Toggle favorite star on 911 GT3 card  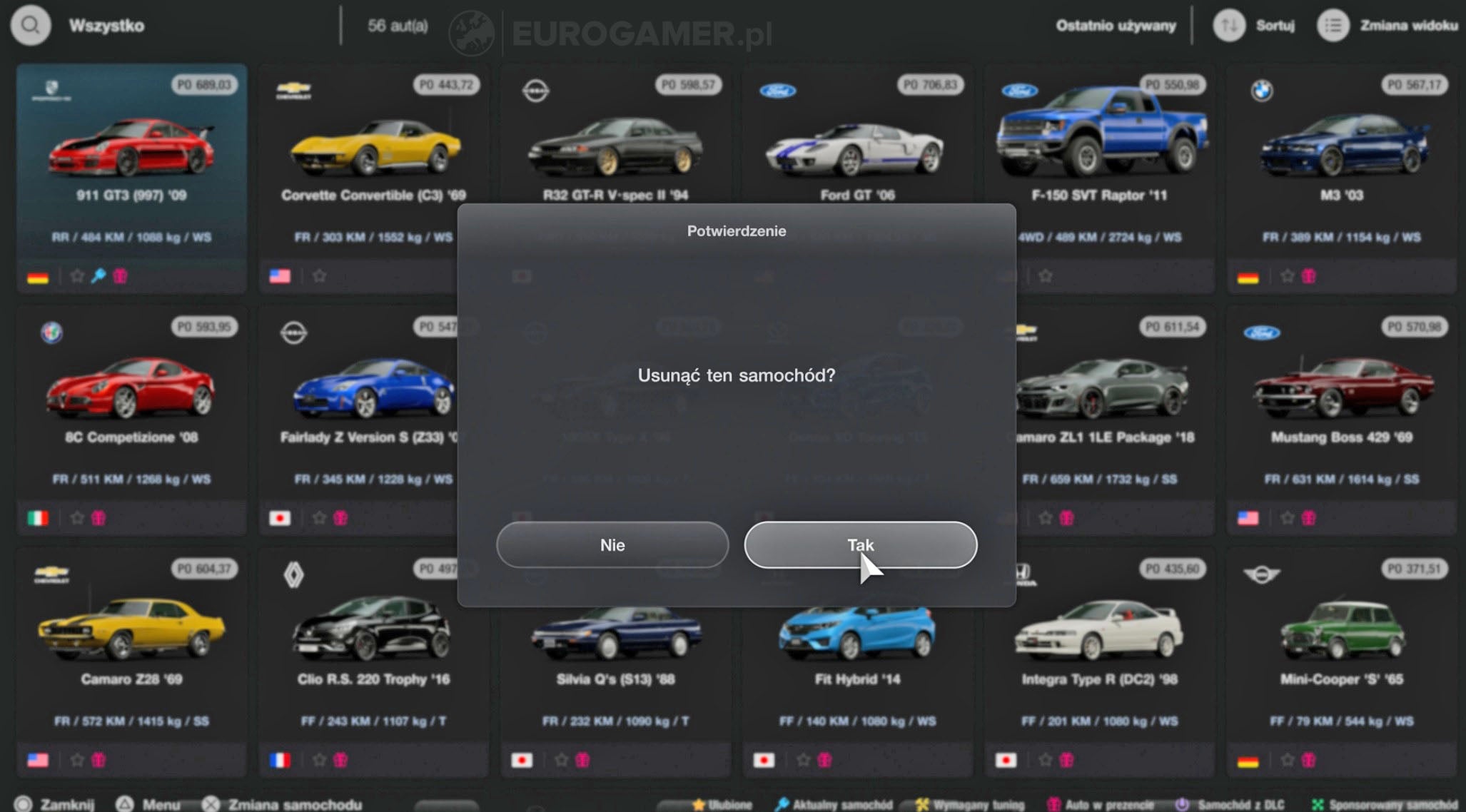click(77, 276)
